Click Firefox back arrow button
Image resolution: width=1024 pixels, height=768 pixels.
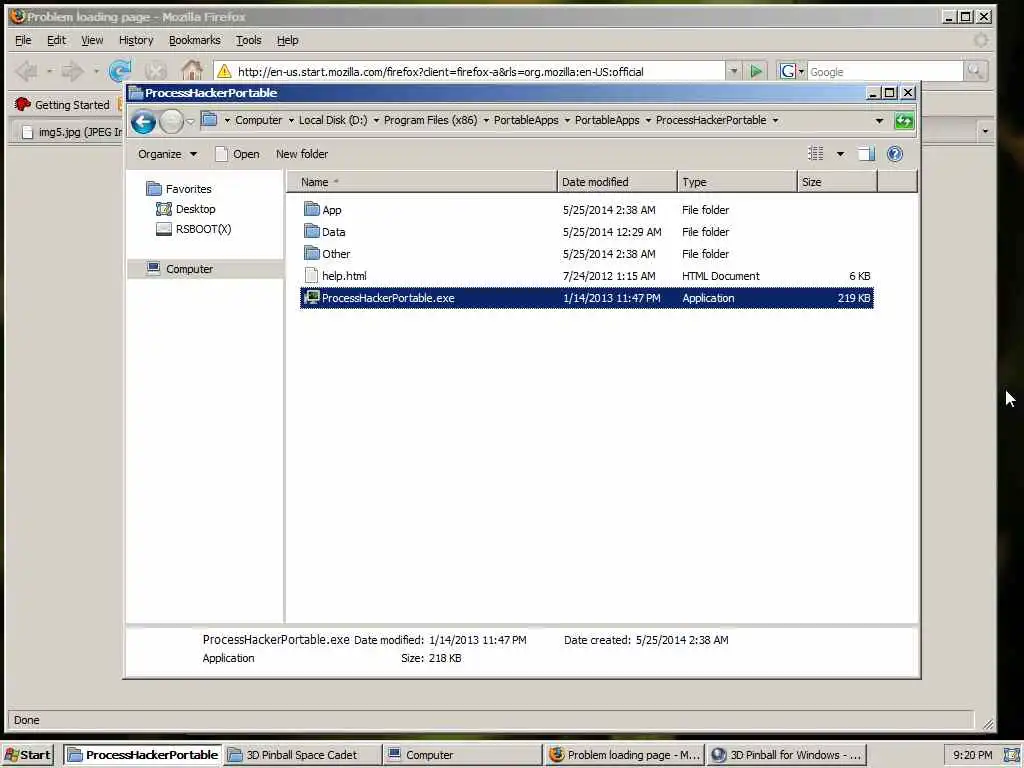[x=26, y=71]
